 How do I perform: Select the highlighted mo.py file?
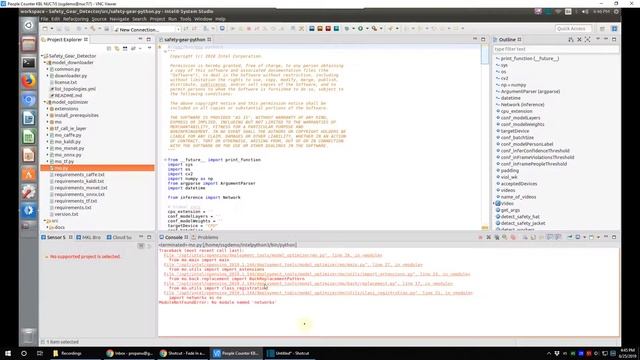coord(98,168)
